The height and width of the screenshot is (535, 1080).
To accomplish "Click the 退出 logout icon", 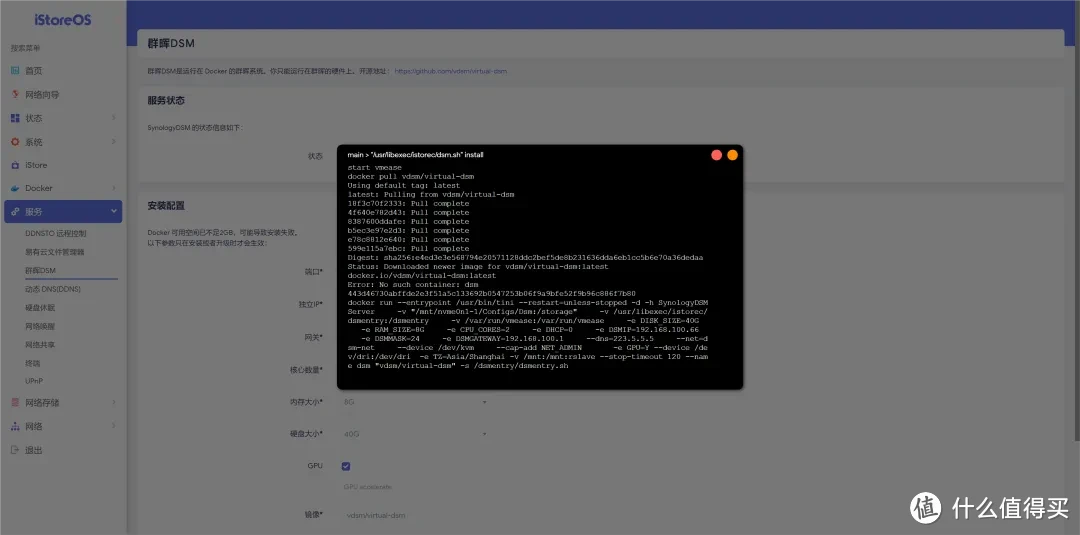I will (15, 450).
